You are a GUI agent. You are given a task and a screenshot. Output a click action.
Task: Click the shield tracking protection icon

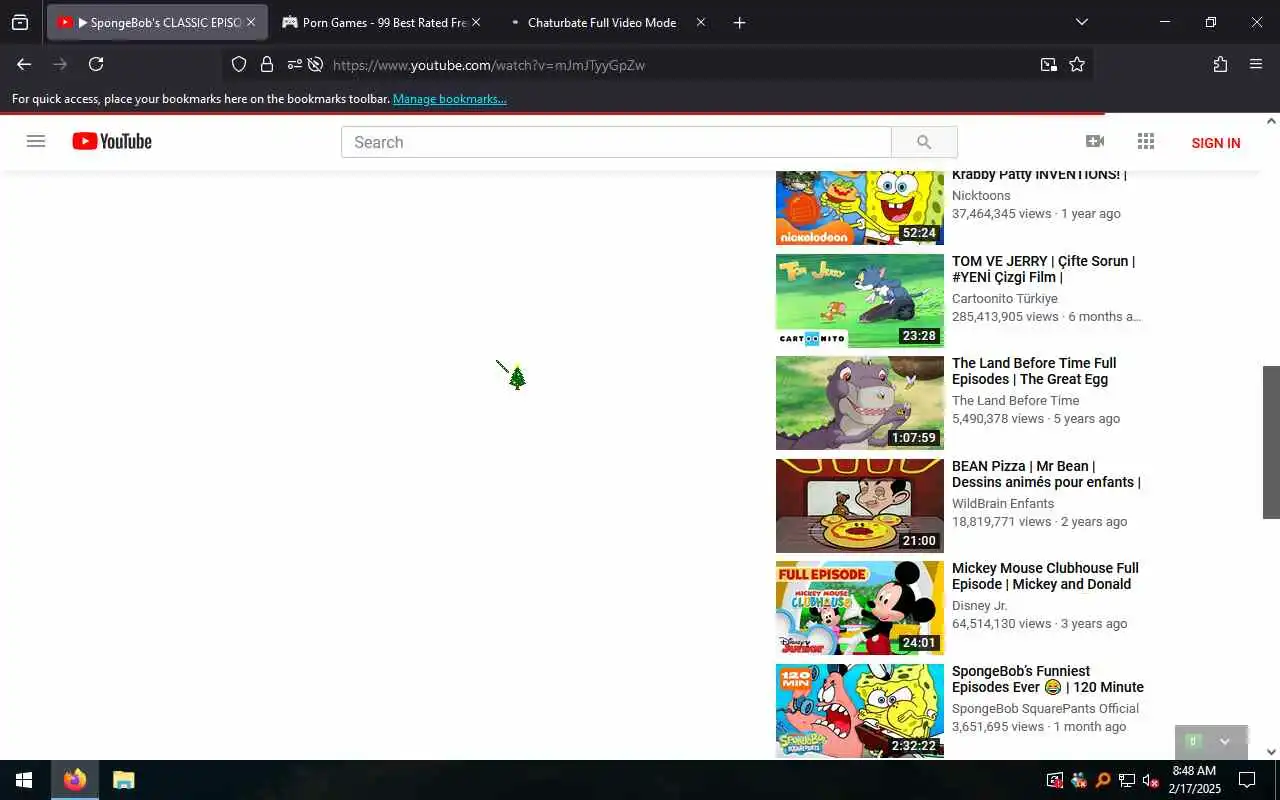(239, 64)
